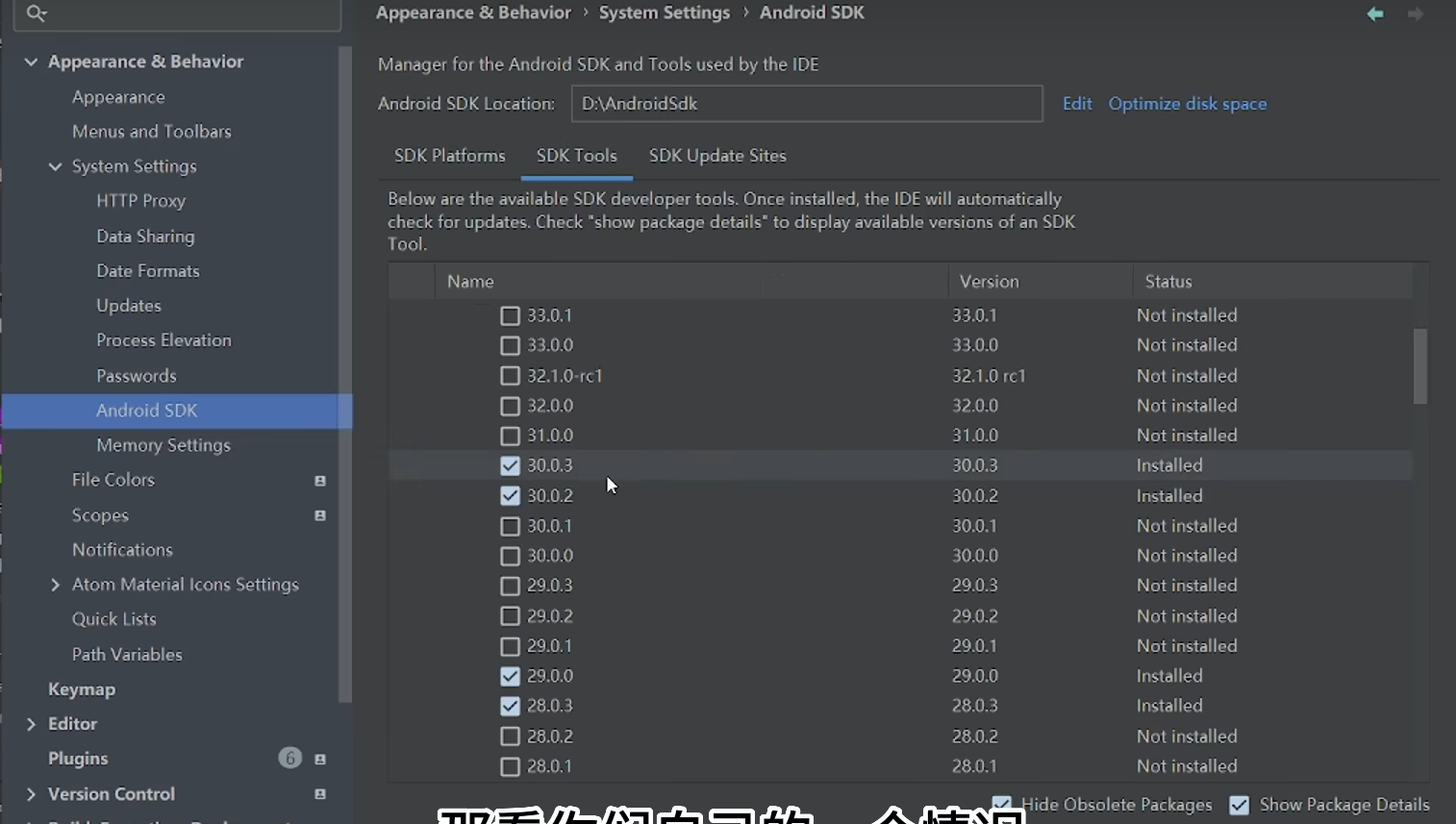Image resolution: width=1456 pixels, height=824 pixels.
Task: Click the forward navigation arrow
Action: click(1416, 13)
